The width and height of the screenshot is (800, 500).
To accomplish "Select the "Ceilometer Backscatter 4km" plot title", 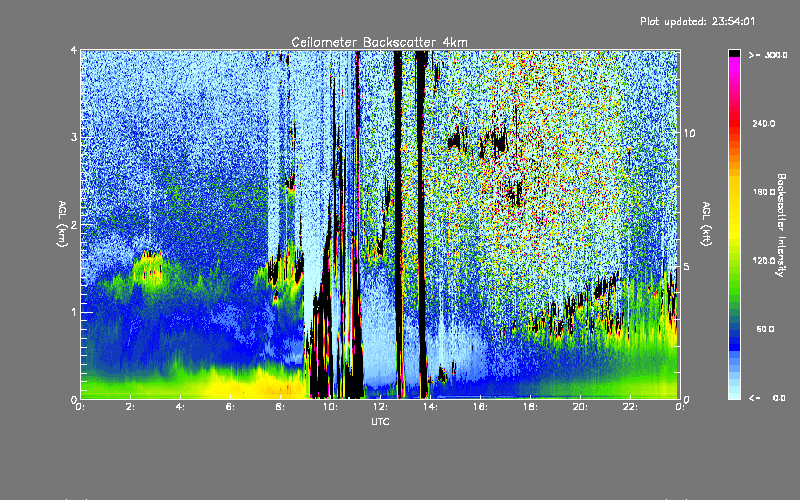I will [379, 42].
